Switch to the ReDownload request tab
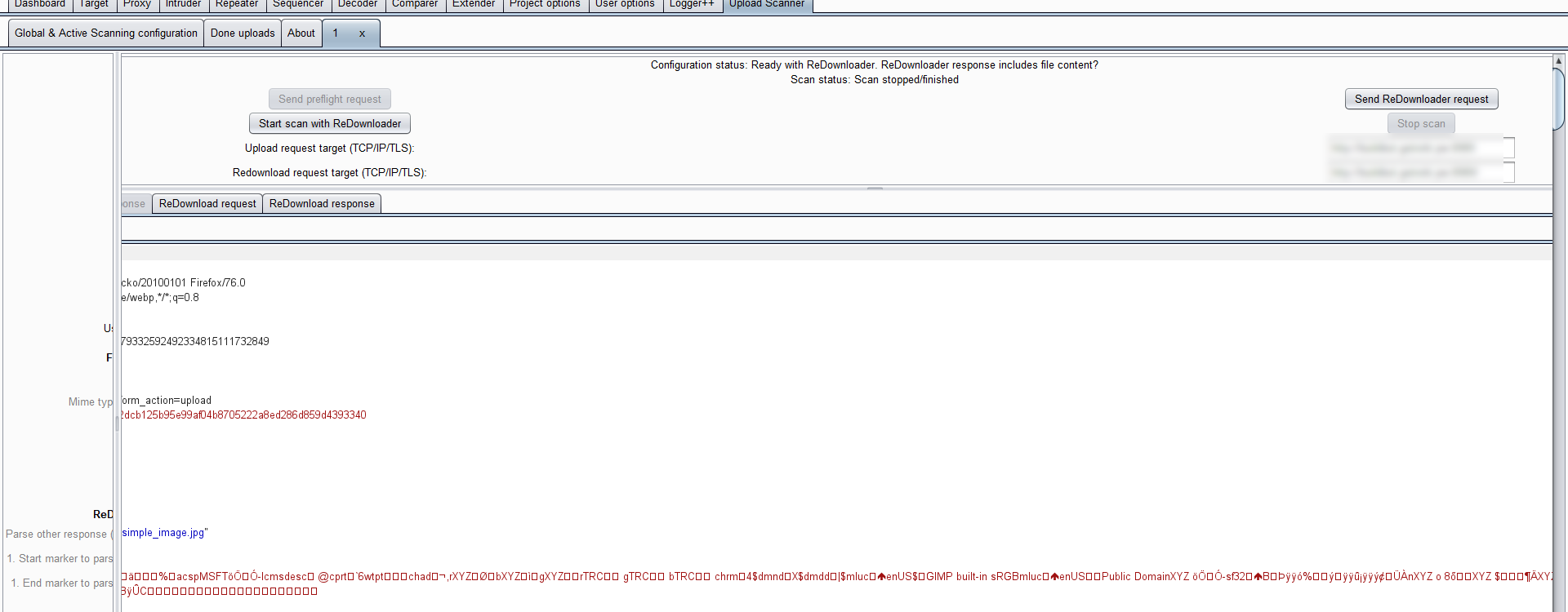1568x612 pixels. click(x=207, y=204)
